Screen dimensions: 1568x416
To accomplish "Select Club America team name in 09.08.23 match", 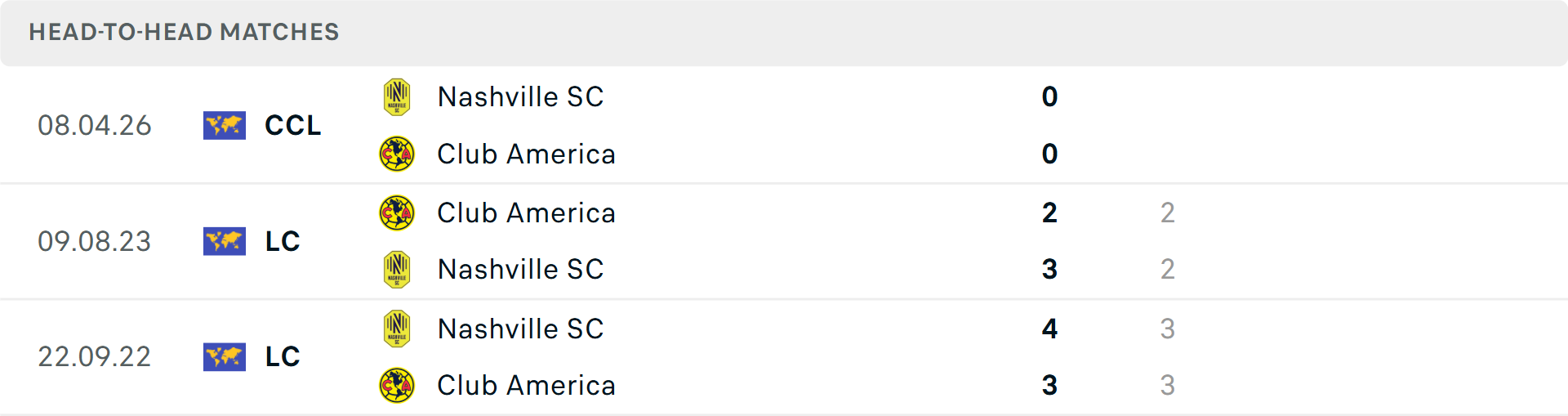I will [x=526, y=213].
